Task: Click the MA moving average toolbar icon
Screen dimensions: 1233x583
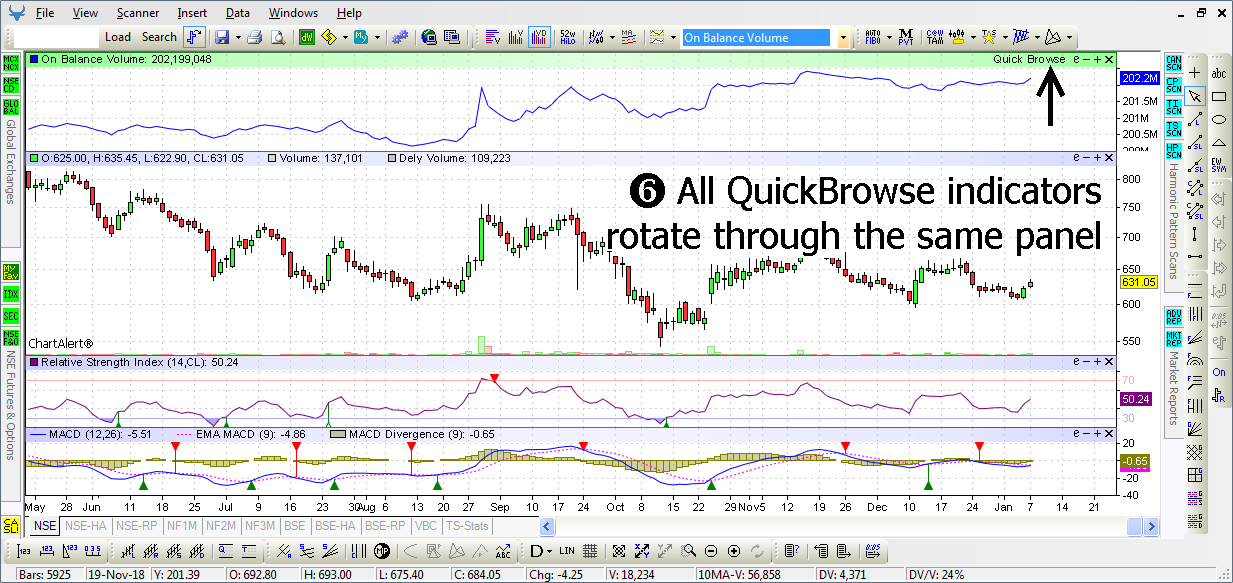Action: [628, 37]
